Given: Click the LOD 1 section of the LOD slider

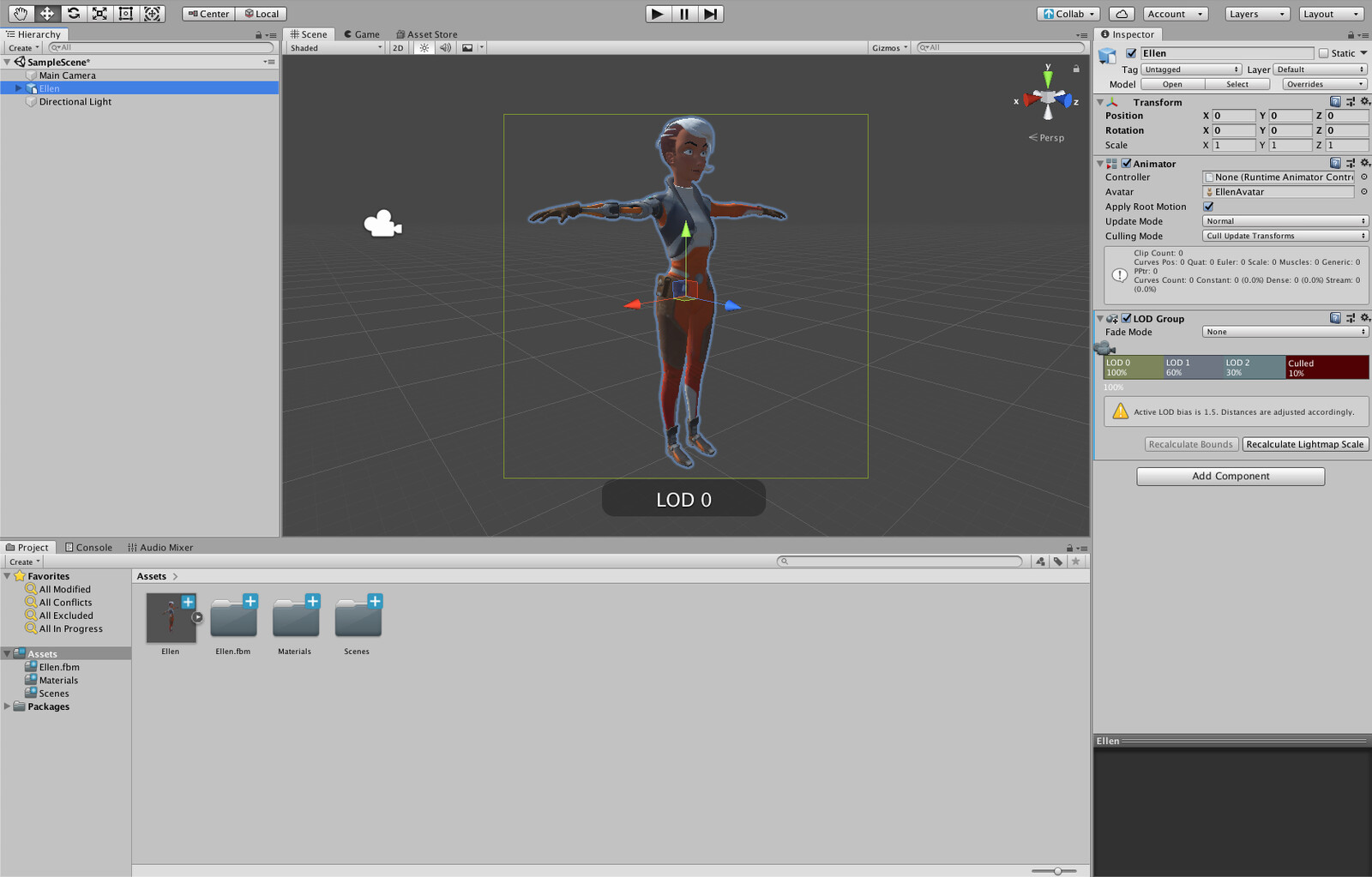Looking at the screenshot, I should [1192, 367].
